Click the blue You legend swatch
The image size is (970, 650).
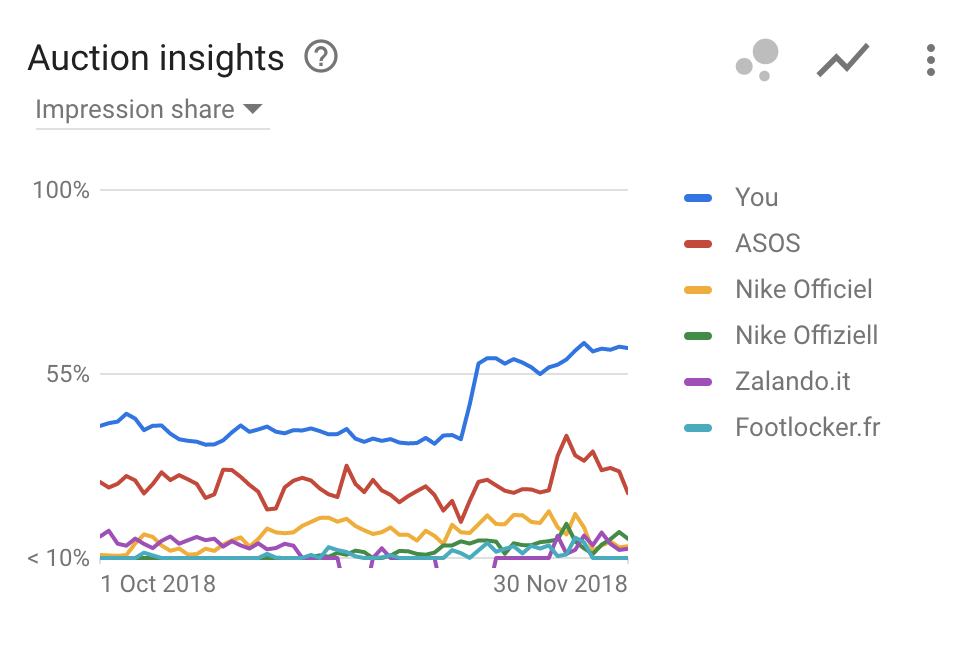pos(698,198)
